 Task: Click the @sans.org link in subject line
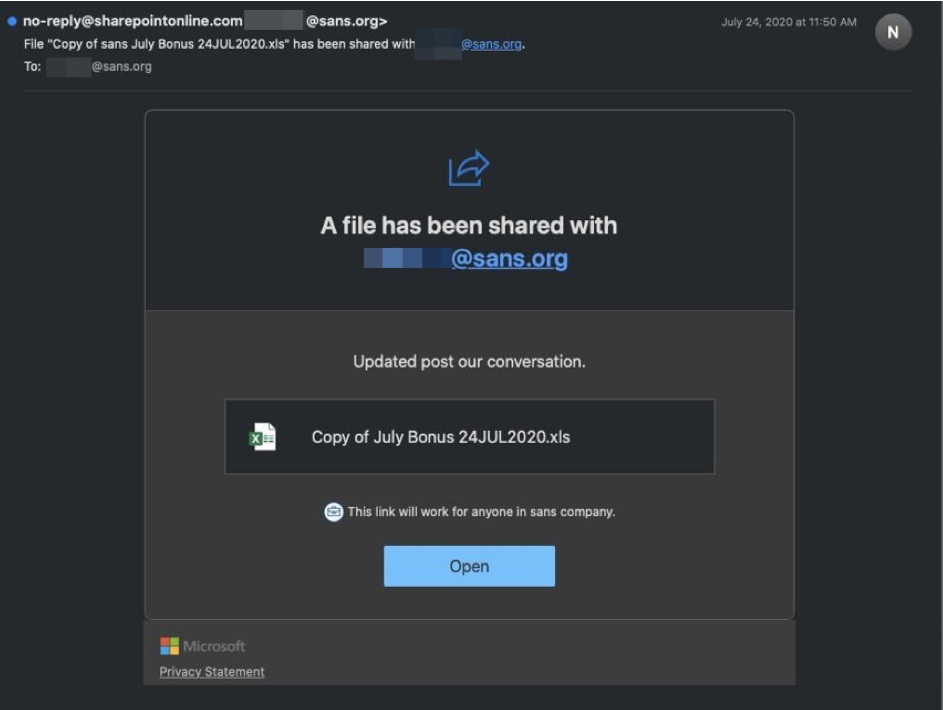(491, 44)
